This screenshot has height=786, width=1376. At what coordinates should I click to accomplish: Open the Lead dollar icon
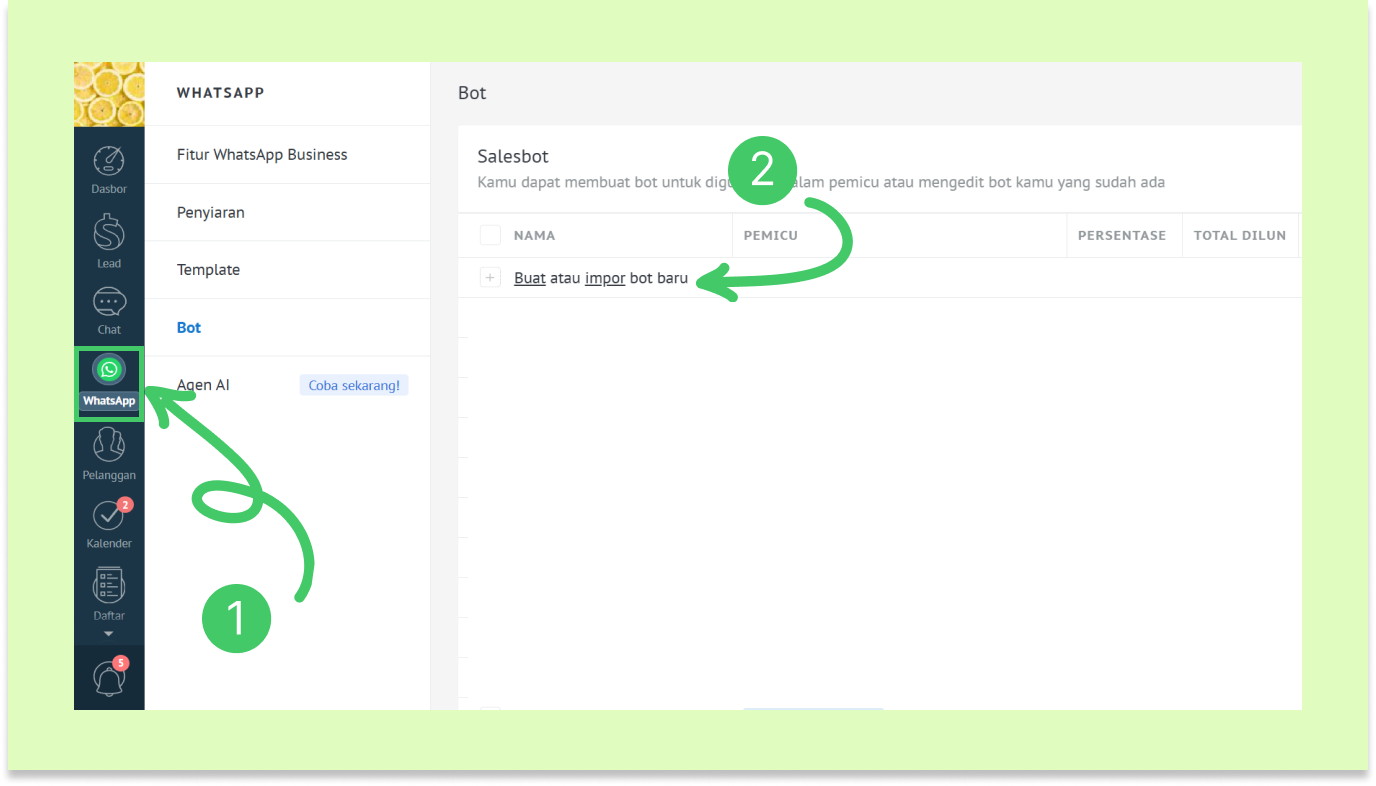click(109, 234)
